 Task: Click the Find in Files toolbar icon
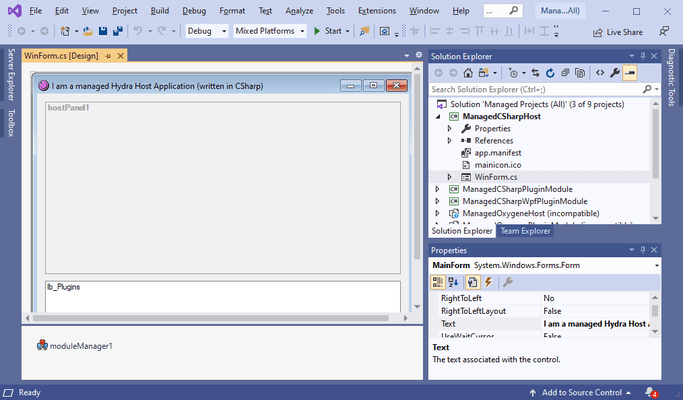(364, 31)
